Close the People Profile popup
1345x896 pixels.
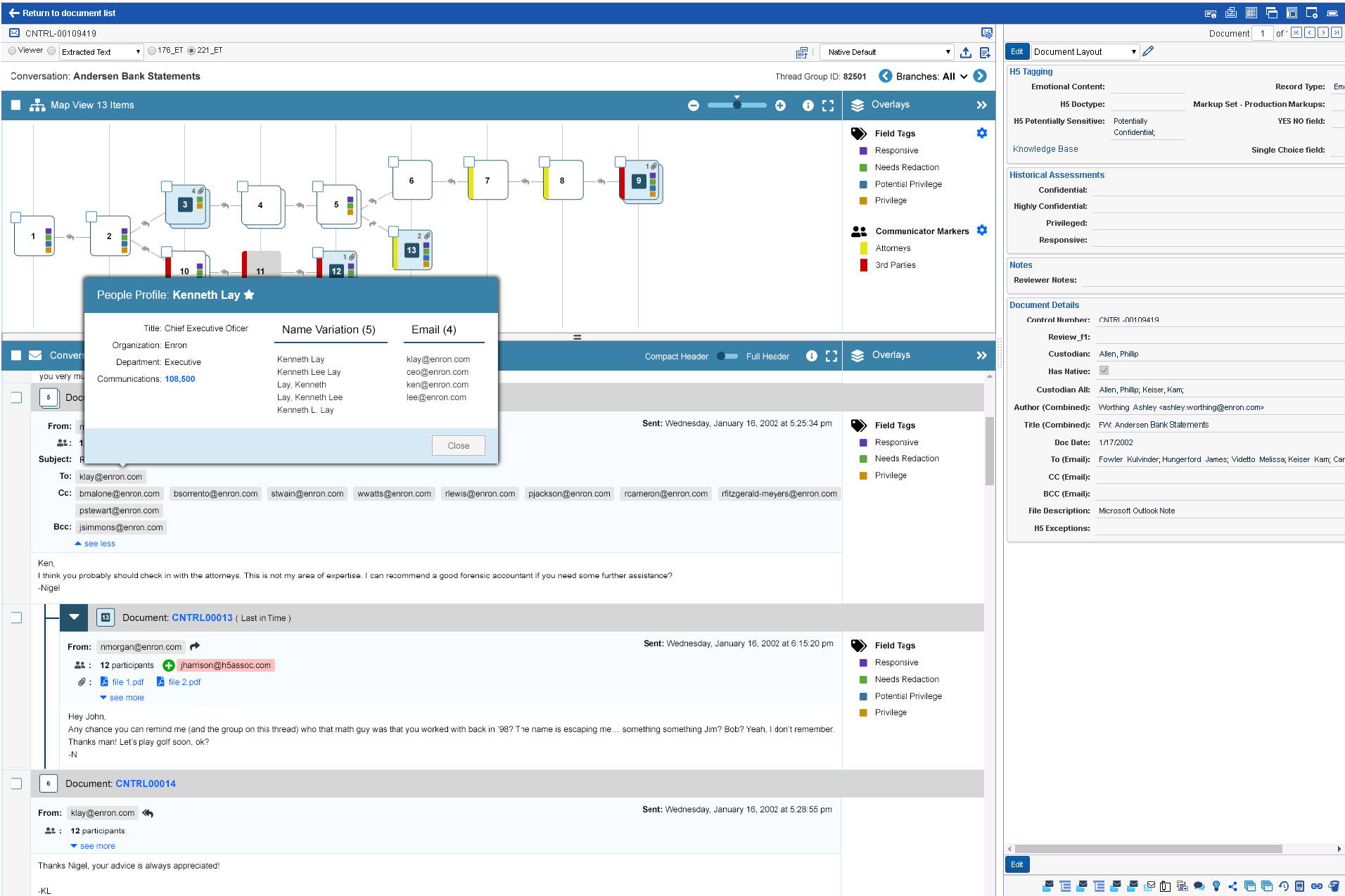point(458,445)
